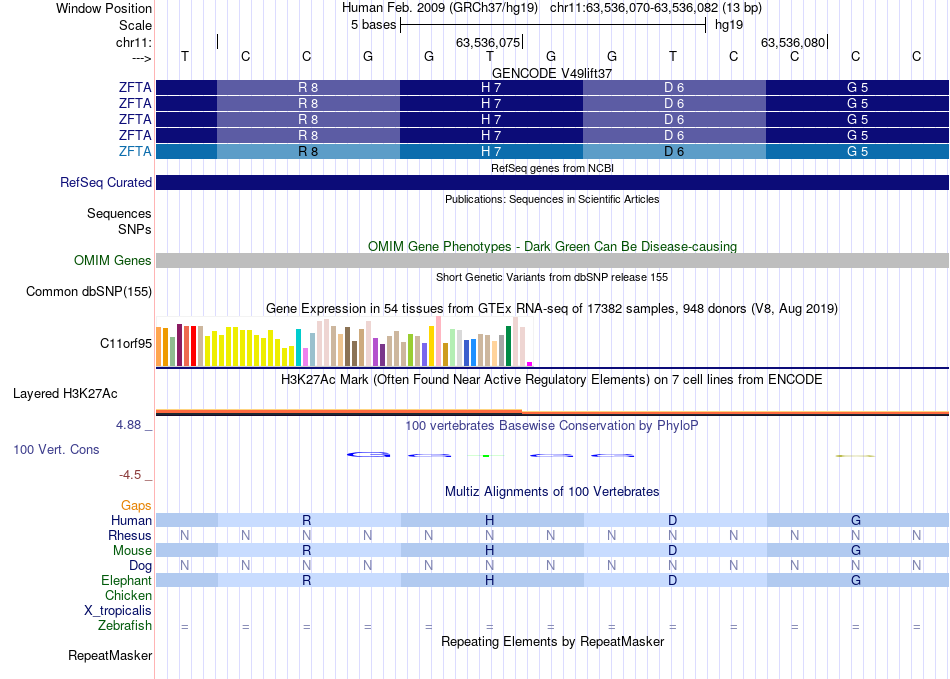Click the Chicken species label
950x679 pixels.
[128, 595]
